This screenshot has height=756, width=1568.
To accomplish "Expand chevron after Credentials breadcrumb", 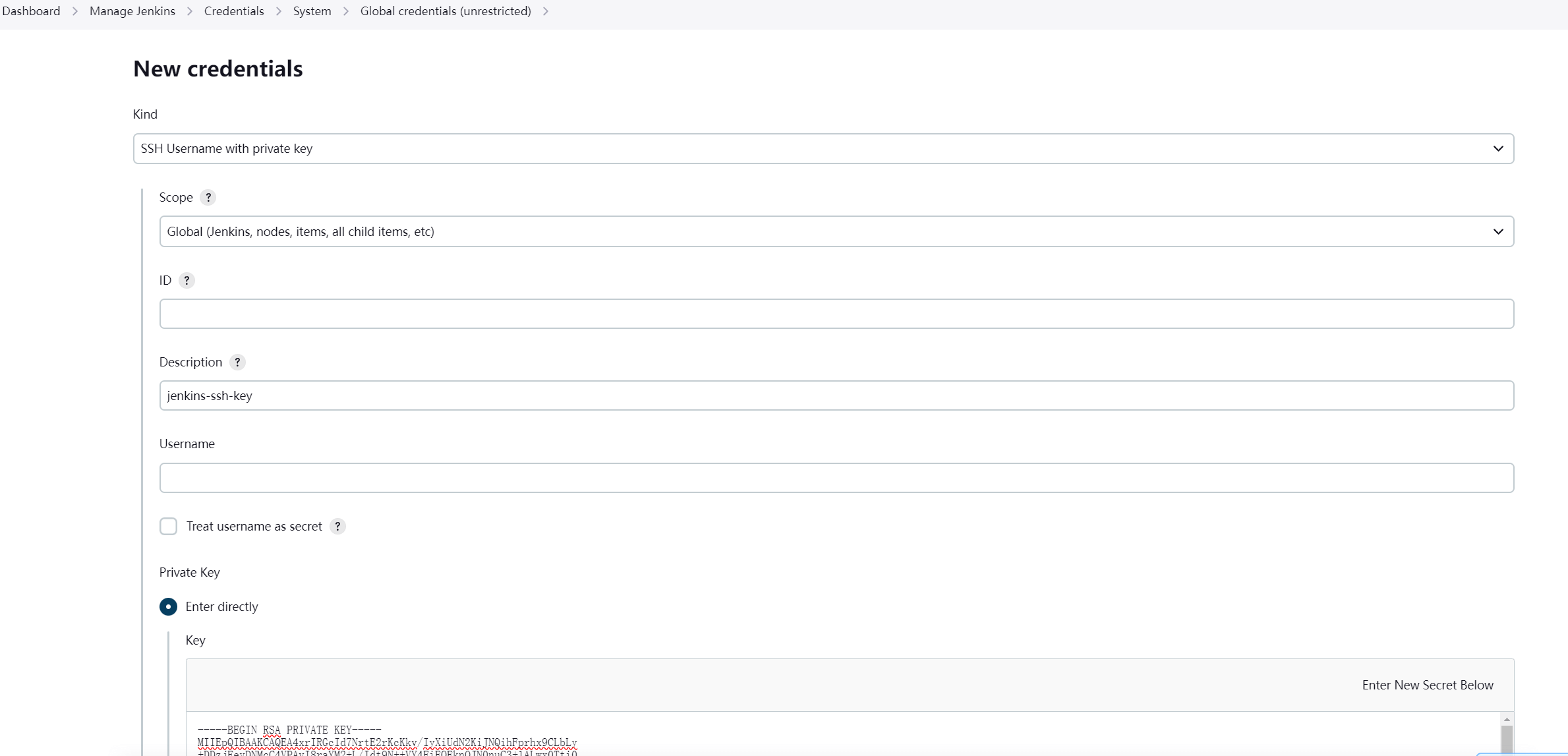I will [x=279, y=11].
